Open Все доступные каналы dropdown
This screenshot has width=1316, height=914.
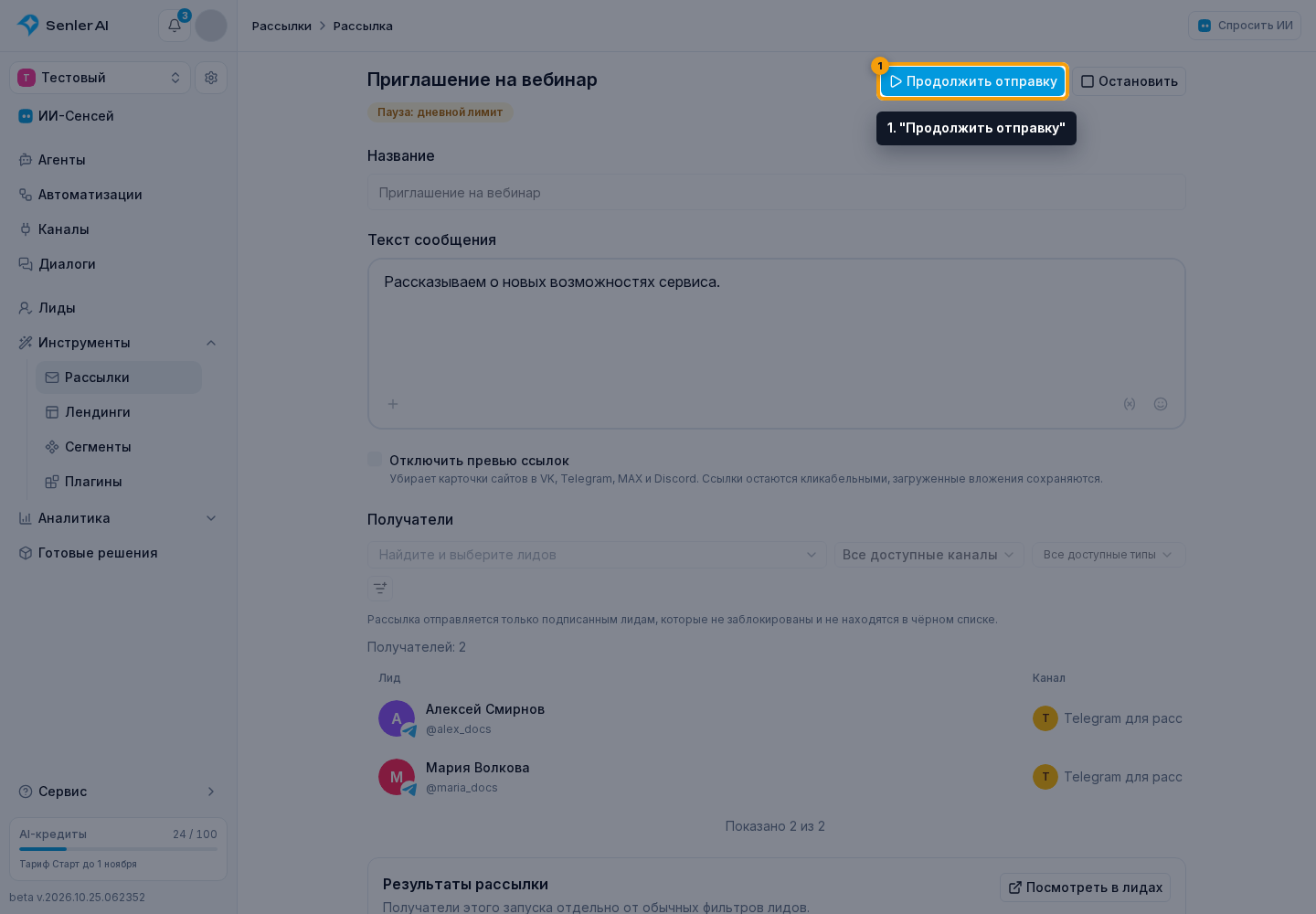[x=929, y=555]
